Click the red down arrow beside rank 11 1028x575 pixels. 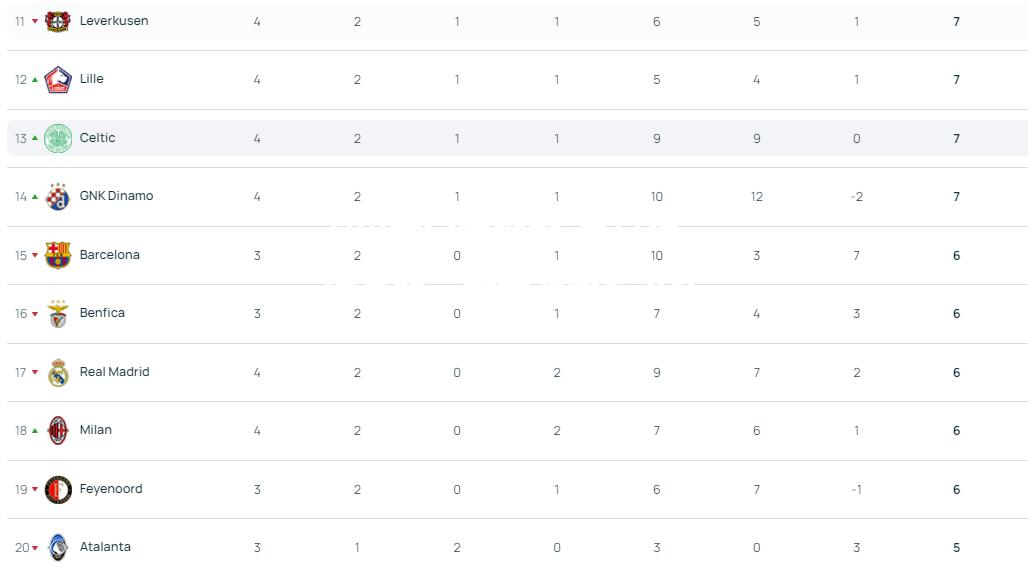[35, 22]
